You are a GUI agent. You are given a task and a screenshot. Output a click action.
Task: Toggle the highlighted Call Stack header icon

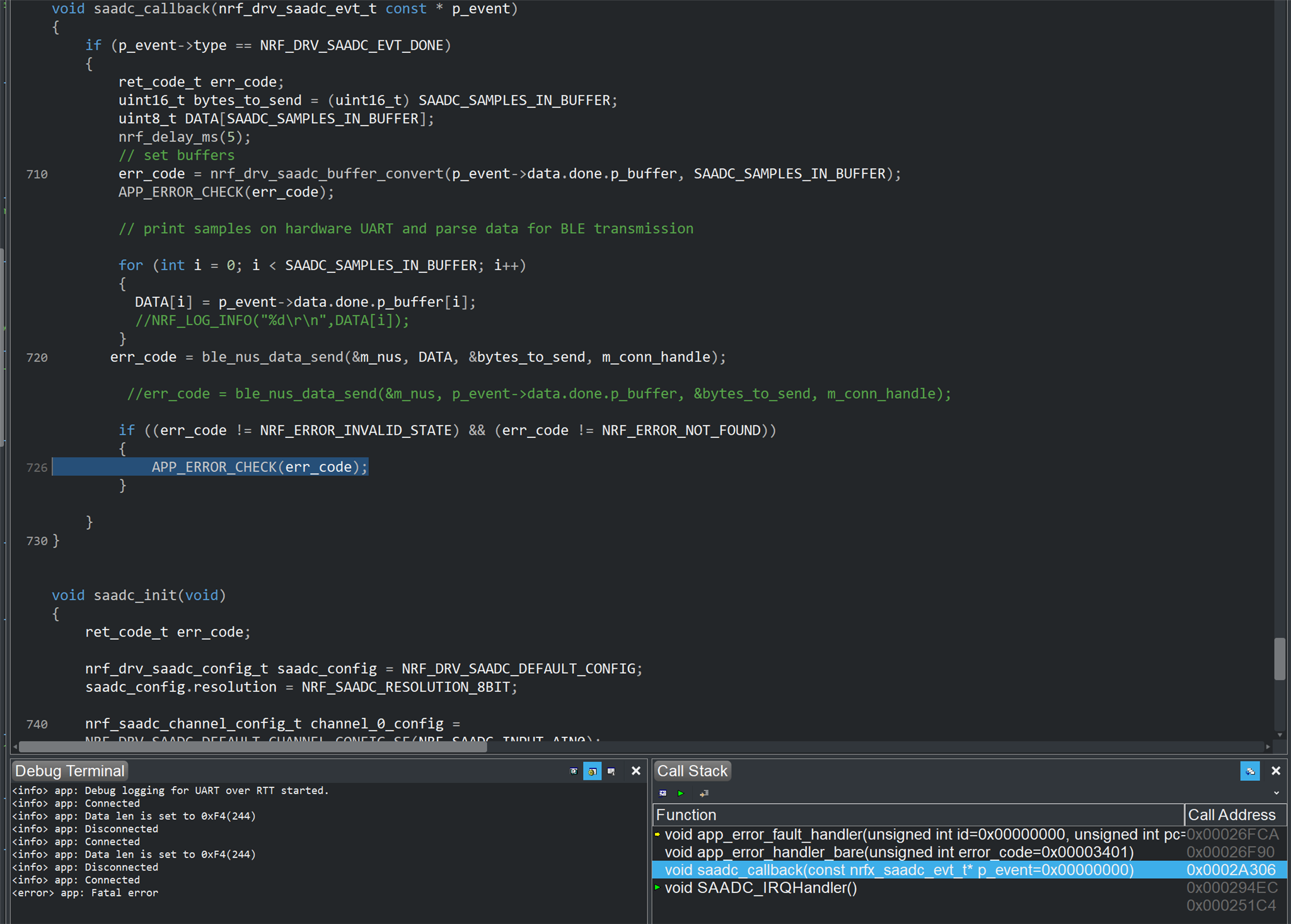(x=1250, y=771)
